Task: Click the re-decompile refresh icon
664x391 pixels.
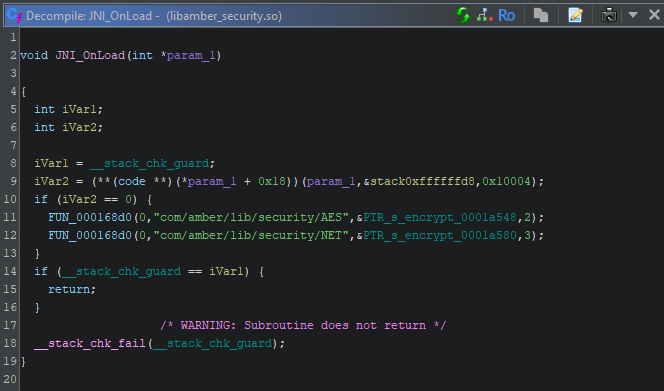Action: coord(463,15)
